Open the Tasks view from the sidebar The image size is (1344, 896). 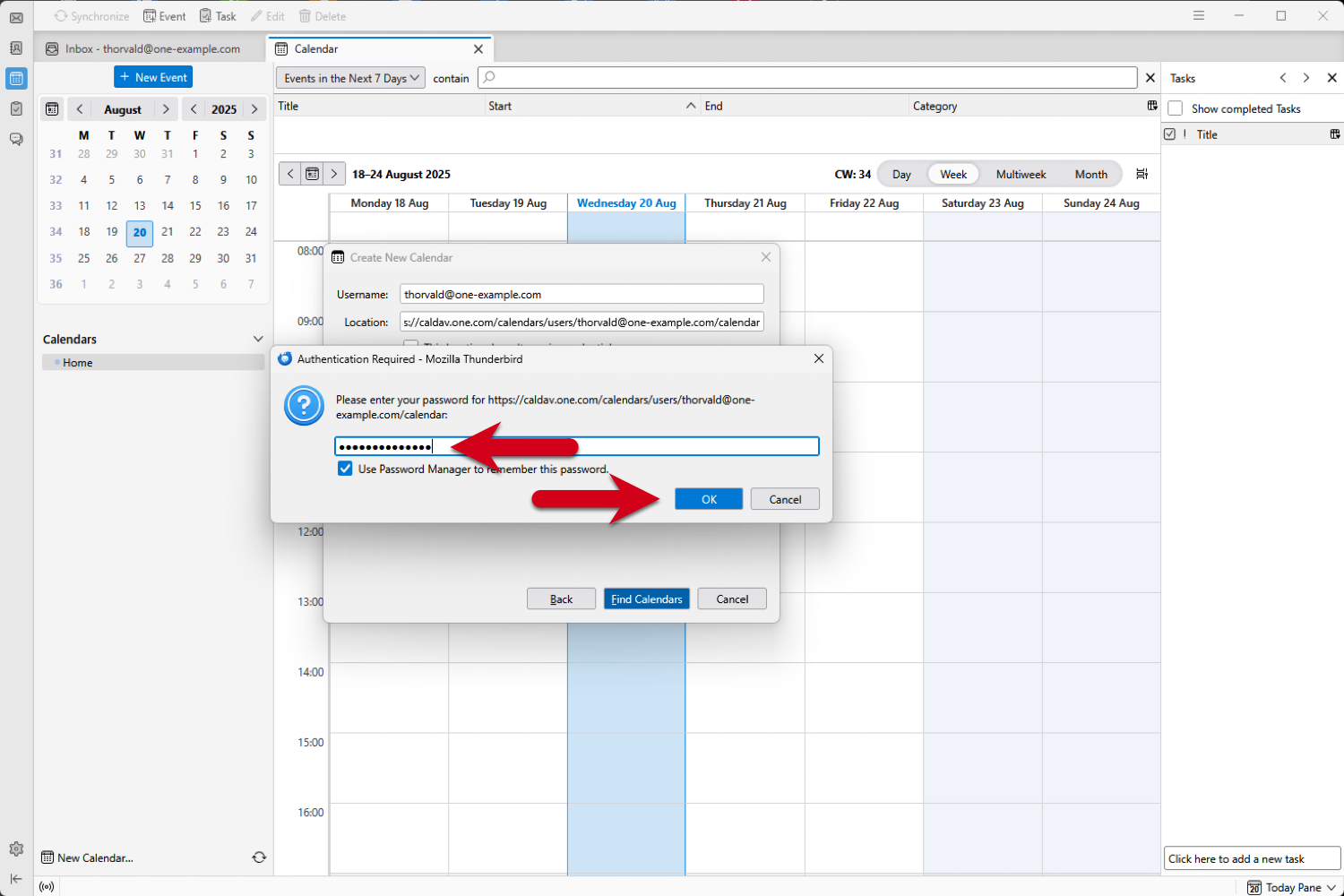15,108
